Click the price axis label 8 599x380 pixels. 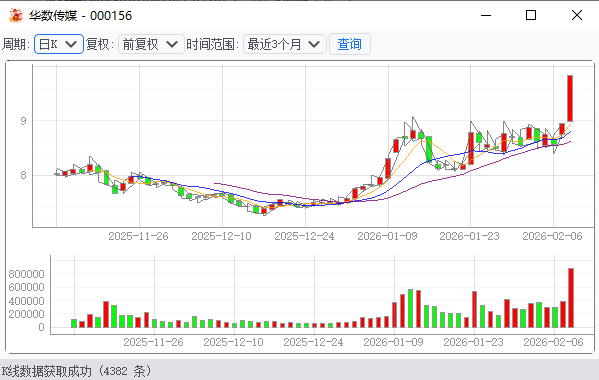point(23,175)
